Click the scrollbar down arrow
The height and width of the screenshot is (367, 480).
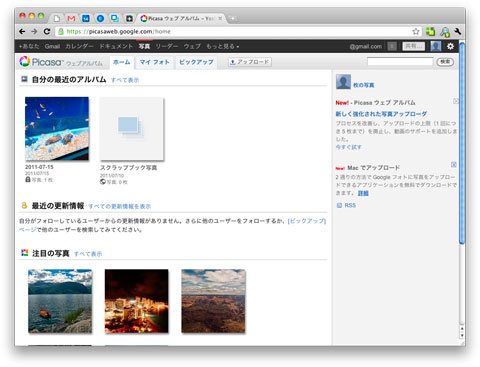[x=462, y=336]
